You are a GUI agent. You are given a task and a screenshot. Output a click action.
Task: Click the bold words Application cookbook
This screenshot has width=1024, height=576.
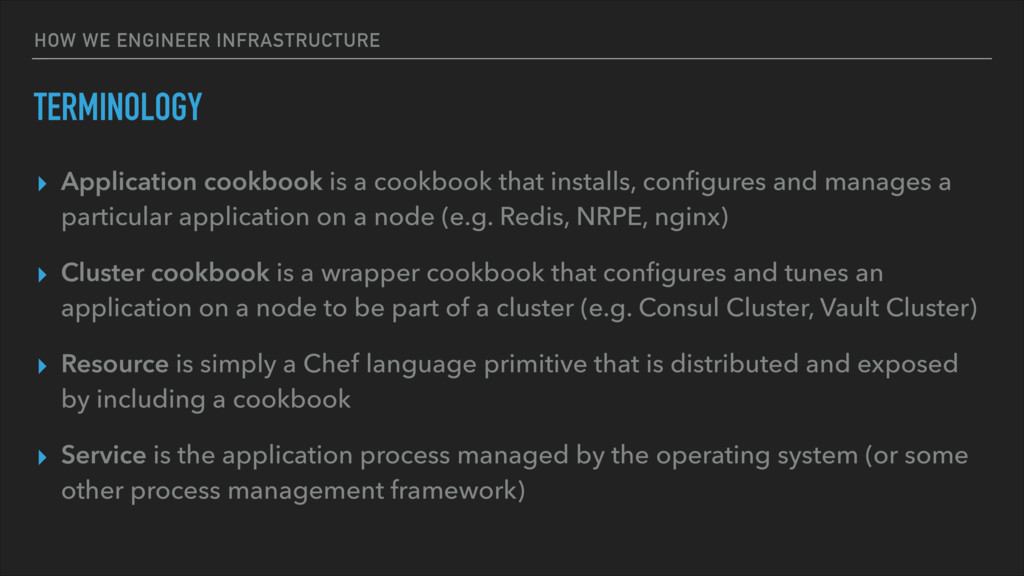[191, 183]
